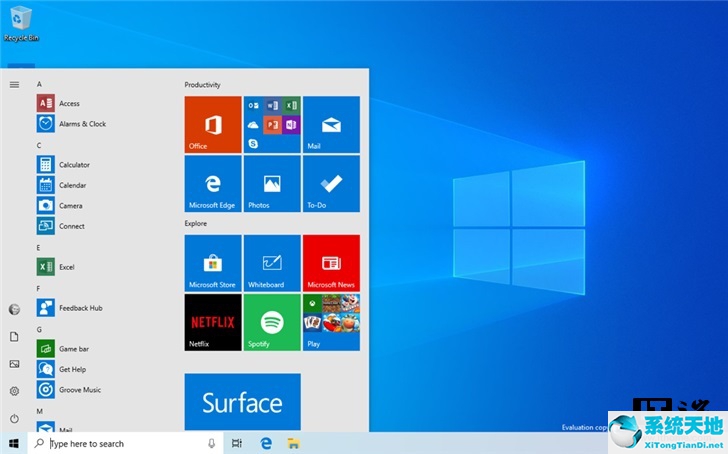728x454 pixels.
Task: Click the Windows Start button
Action: (14, 443)
